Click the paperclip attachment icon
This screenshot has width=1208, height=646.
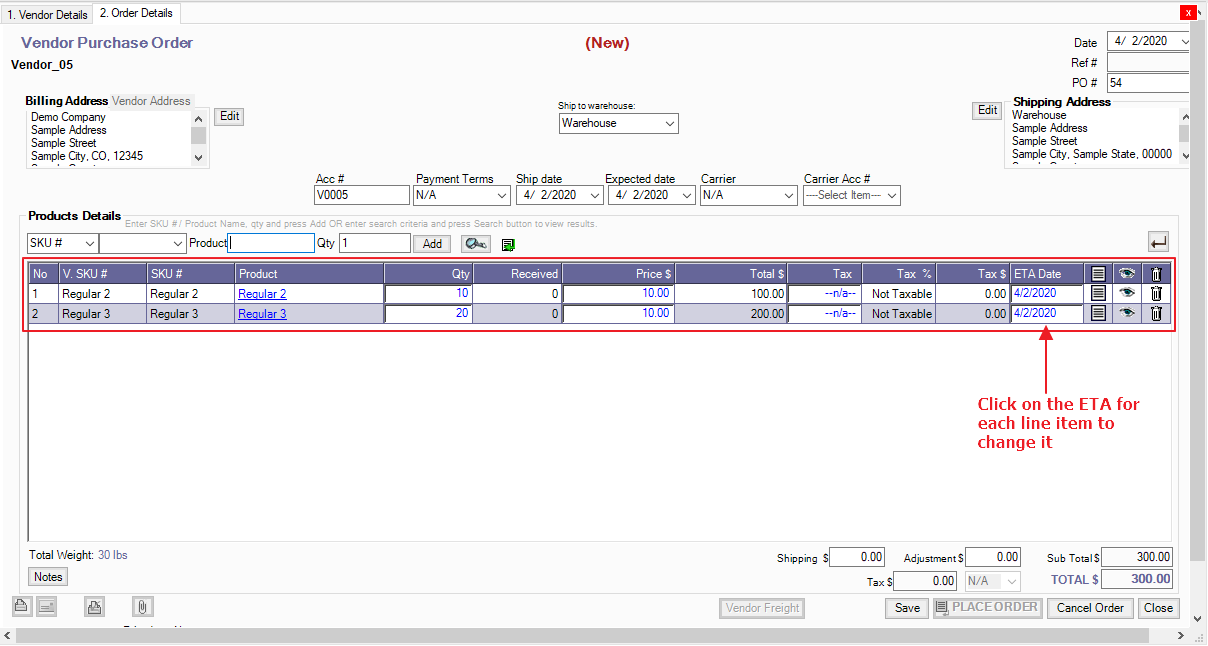pos(142,606)
